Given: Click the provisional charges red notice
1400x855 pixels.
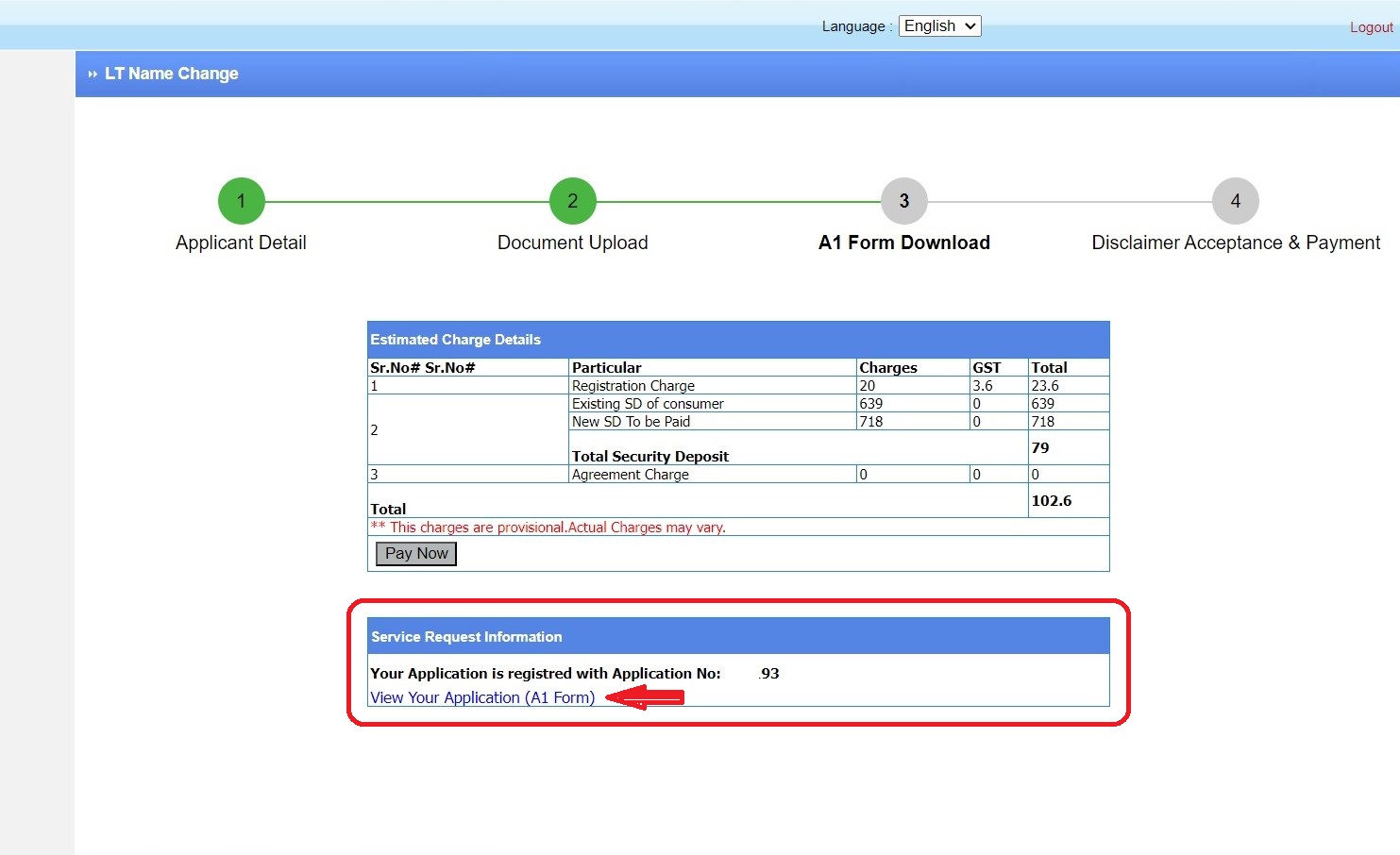Looking at the screenshot, I should click(548, 528).
